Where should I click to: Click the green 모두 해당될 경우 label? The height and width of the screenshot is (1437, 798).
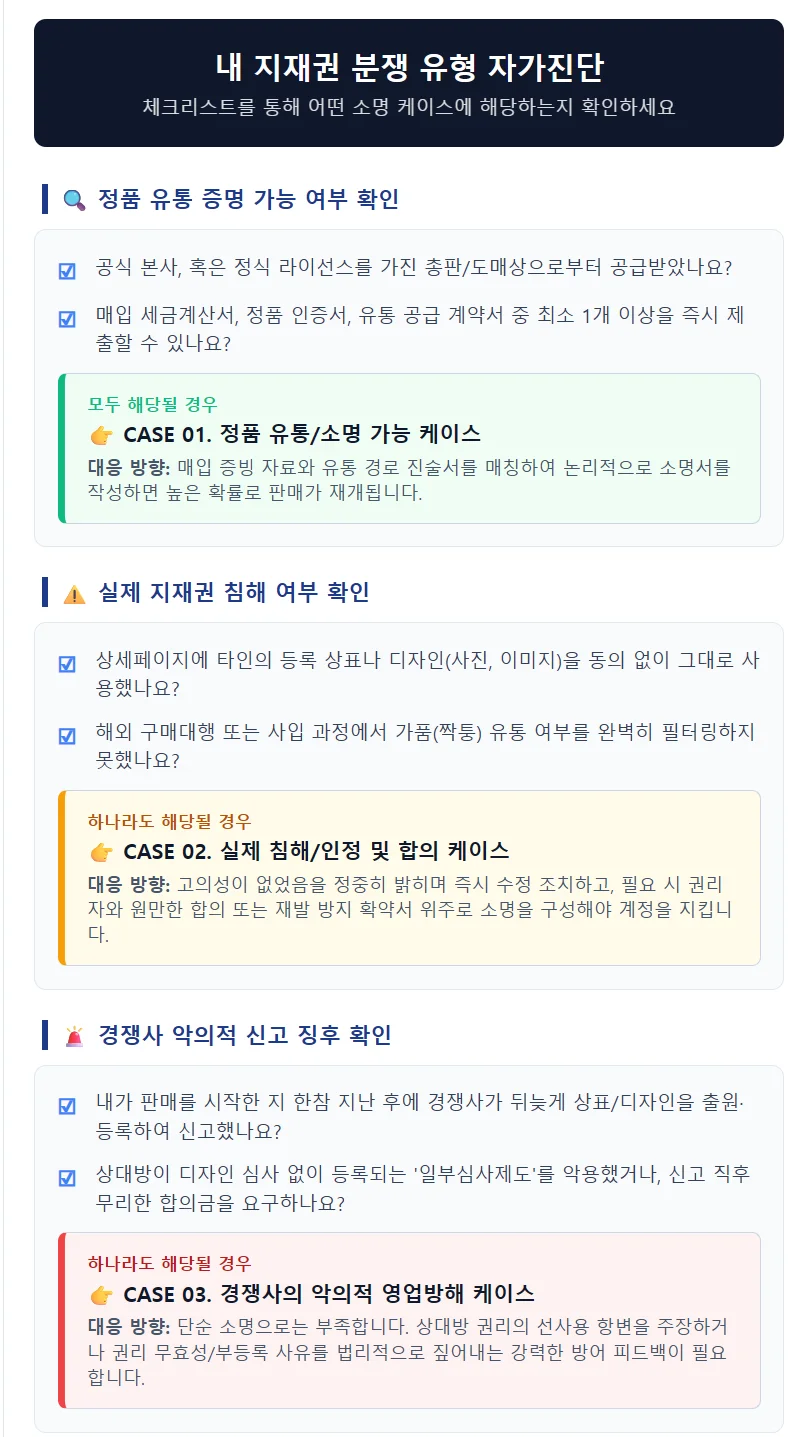(x=153, y=405)
